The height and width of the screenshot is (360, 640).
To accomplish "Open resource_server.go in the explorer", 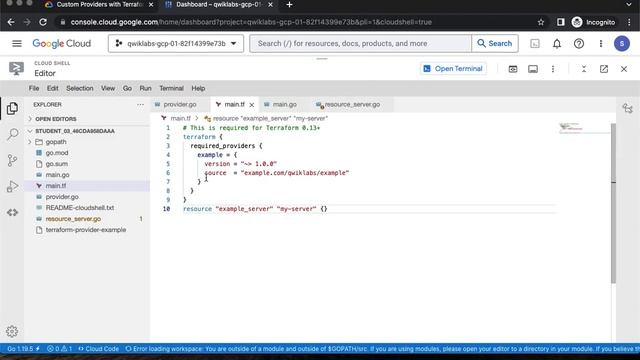I will point(73,219).
